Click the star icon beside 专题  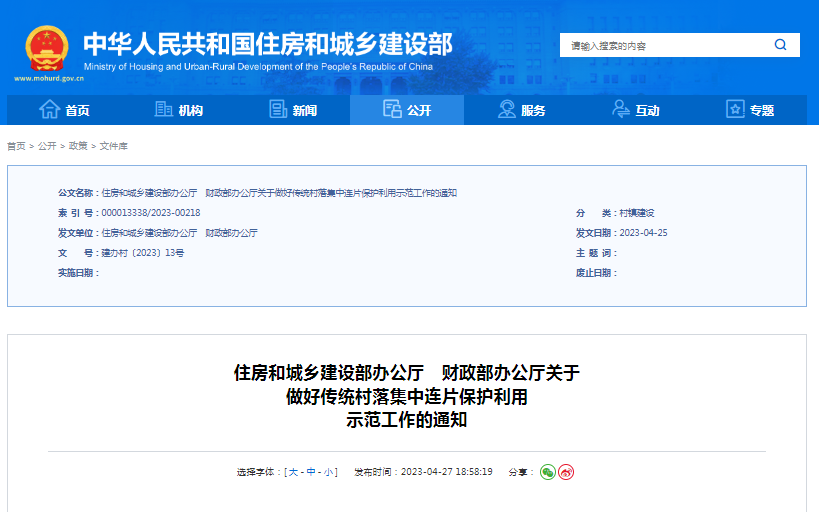[x=735, y=110]
